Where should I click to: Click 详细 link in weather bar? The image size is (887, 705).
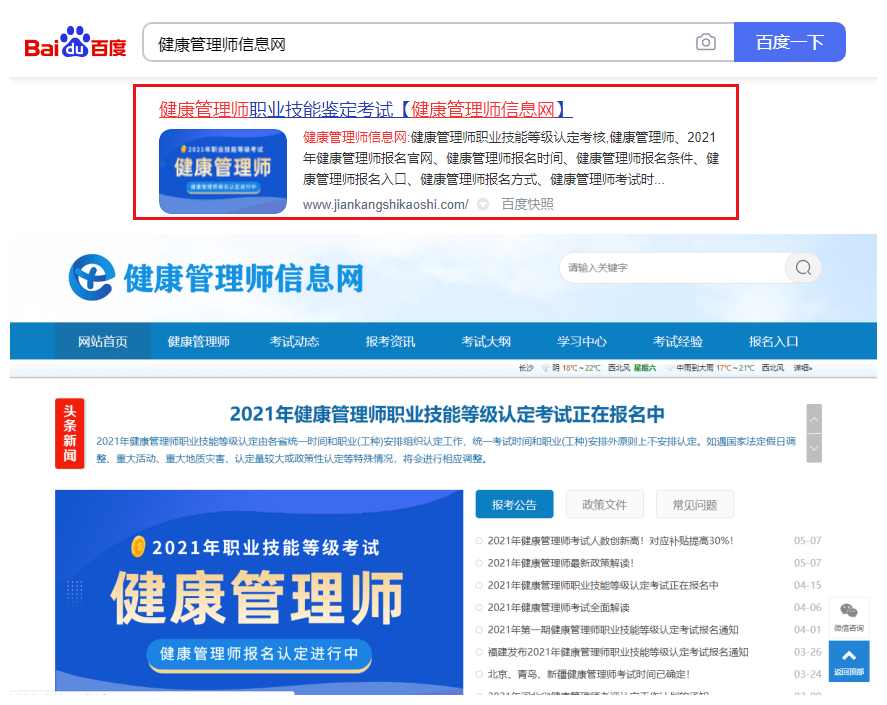pos(803,368)
